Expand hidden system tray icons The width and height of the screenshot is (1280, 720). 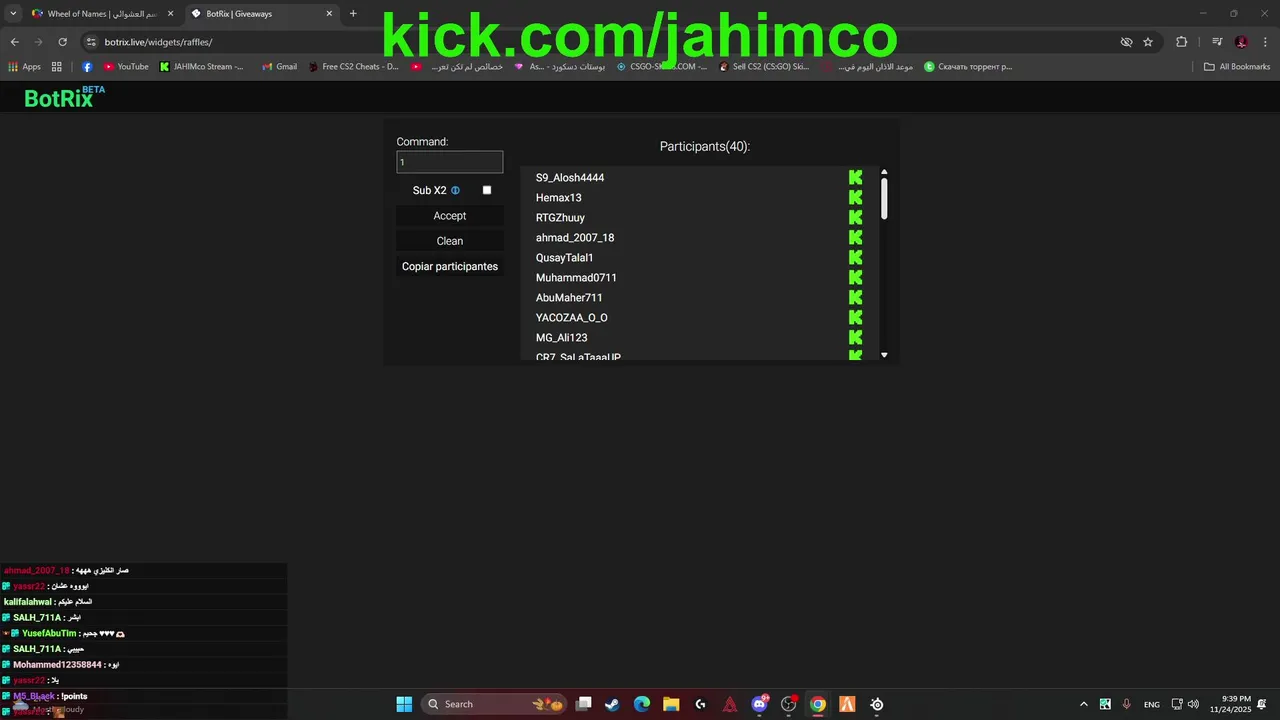click(x=1084, y=704)
